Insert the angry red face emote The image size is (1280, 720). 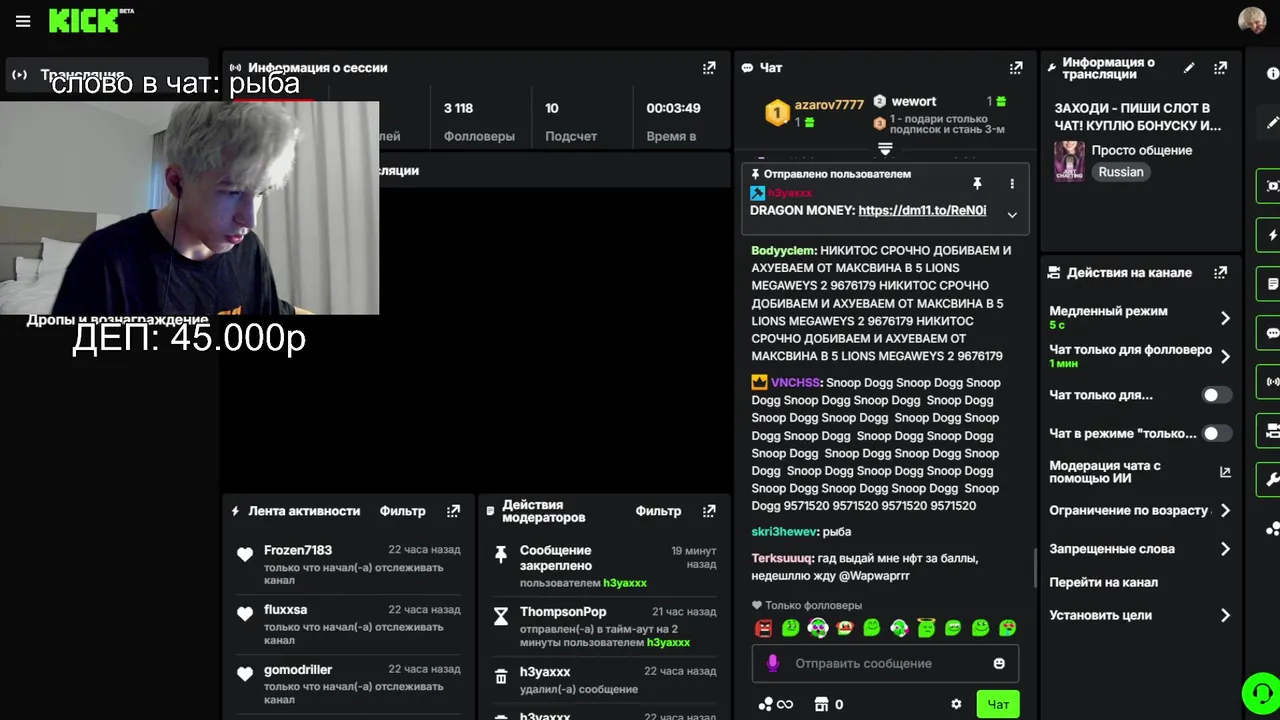764,628
